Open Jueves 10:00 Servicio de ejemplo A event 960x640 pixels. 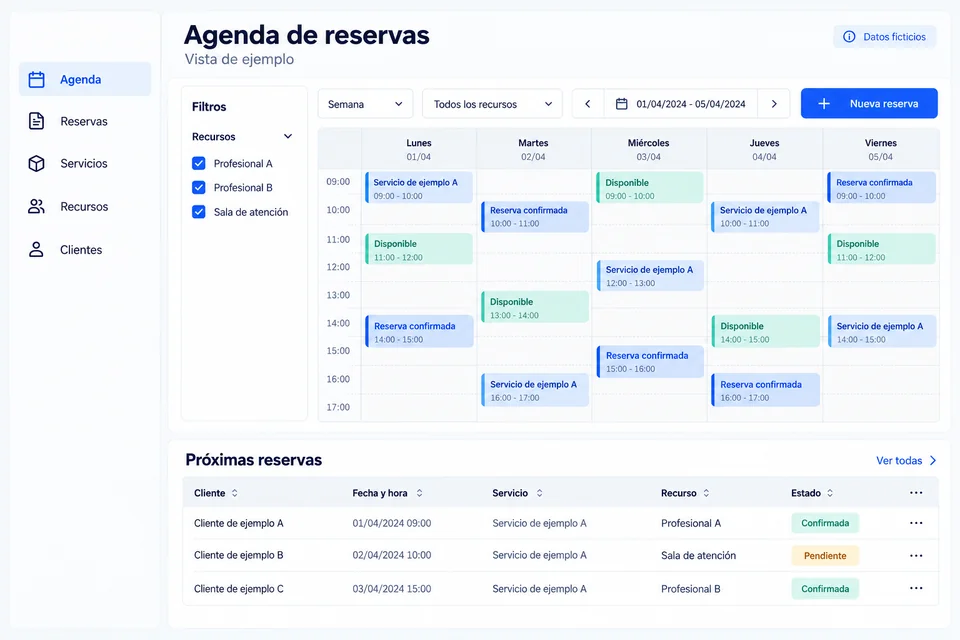(x=765, y=216)
